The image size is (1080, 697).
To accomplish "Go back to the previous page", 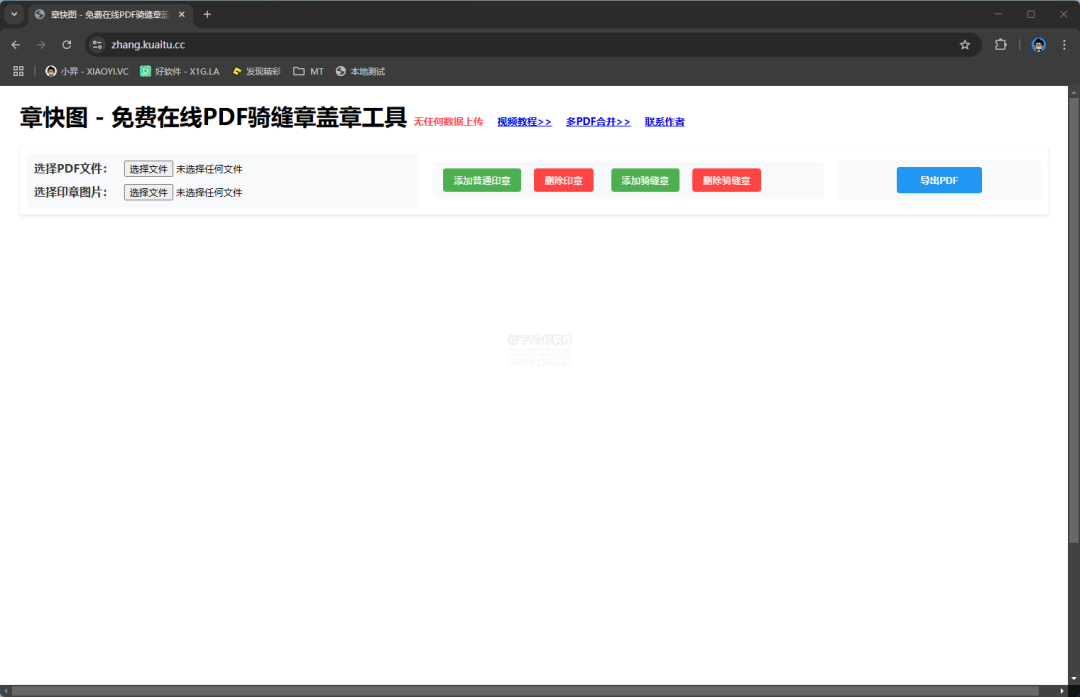I will pos(16,45).
